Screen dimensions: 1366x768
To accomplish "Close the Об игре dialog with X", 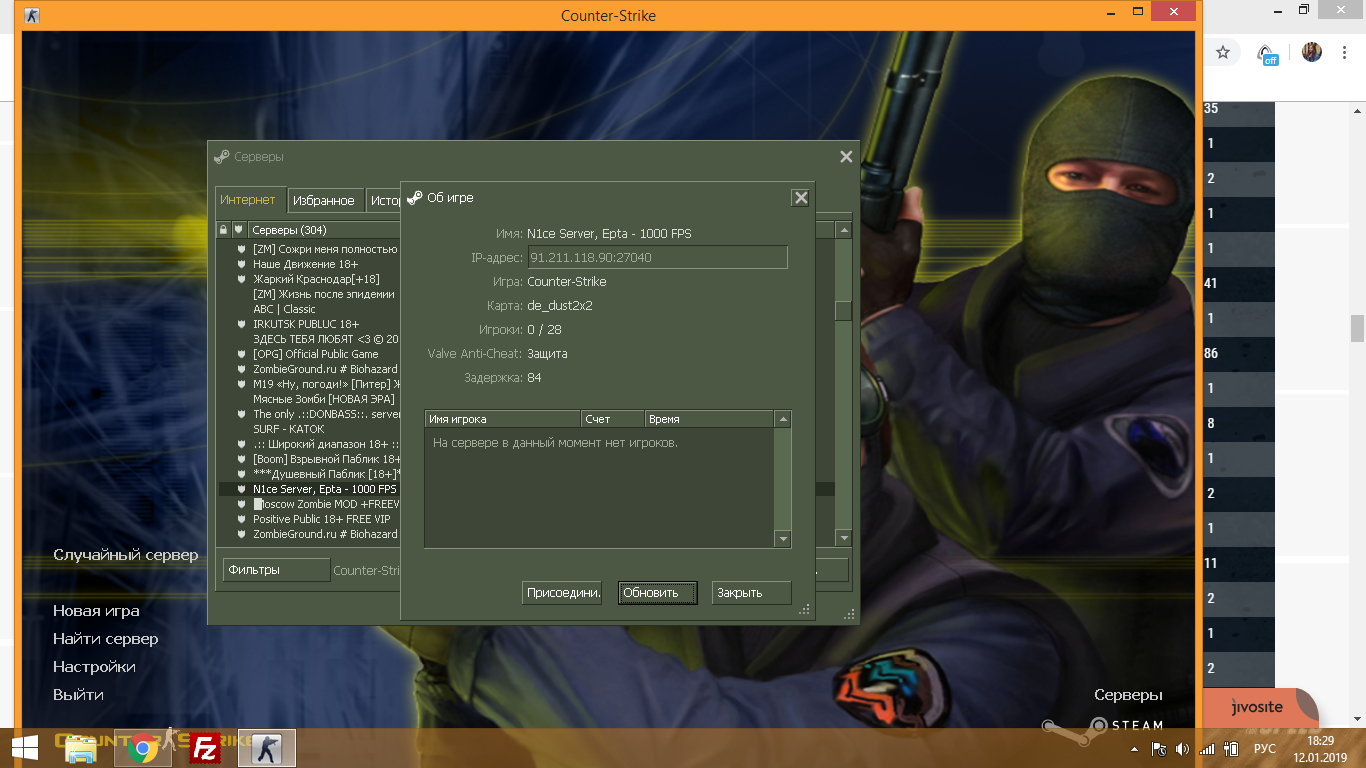I will tap(800, 198).
